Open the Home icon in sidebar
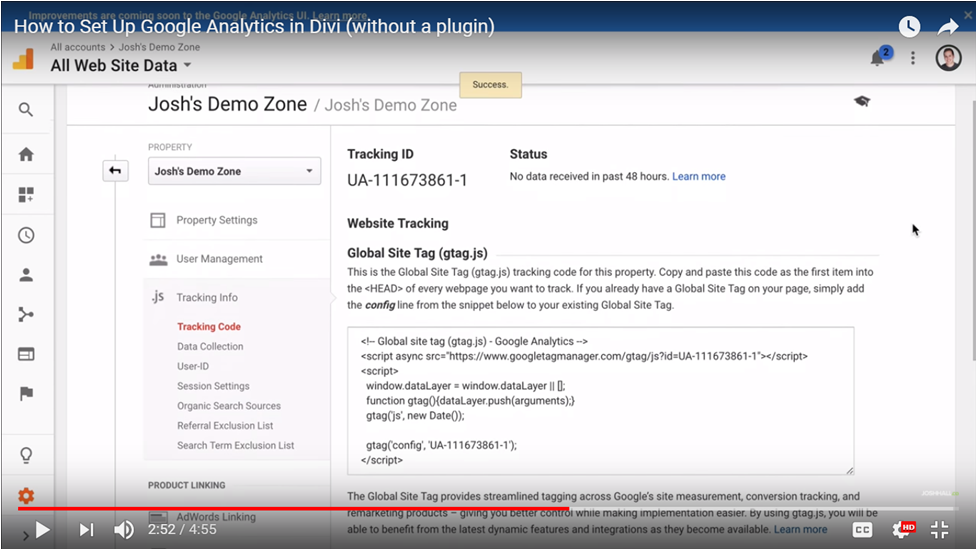Screen dimensions: 977x550 coord(26,154)
